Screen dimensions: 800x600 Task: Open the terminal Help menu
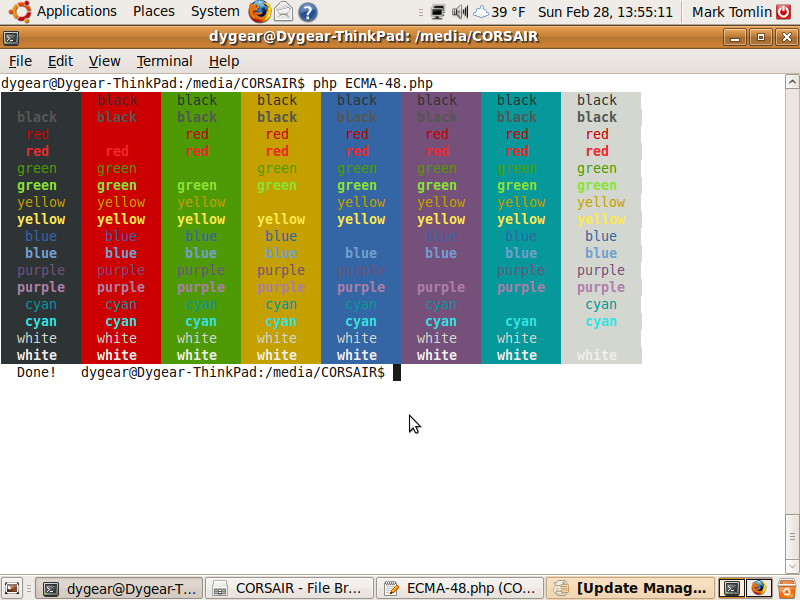[x=224, y=61]
